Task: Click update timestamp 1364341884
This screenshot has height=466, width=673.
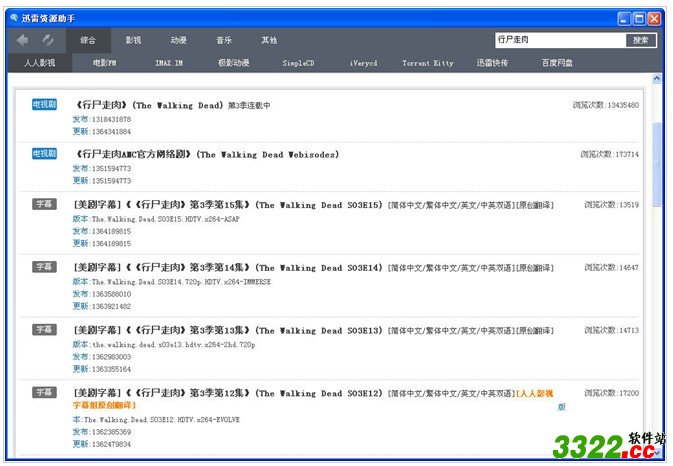Action: pyautogui.click(x=112, y=131)
